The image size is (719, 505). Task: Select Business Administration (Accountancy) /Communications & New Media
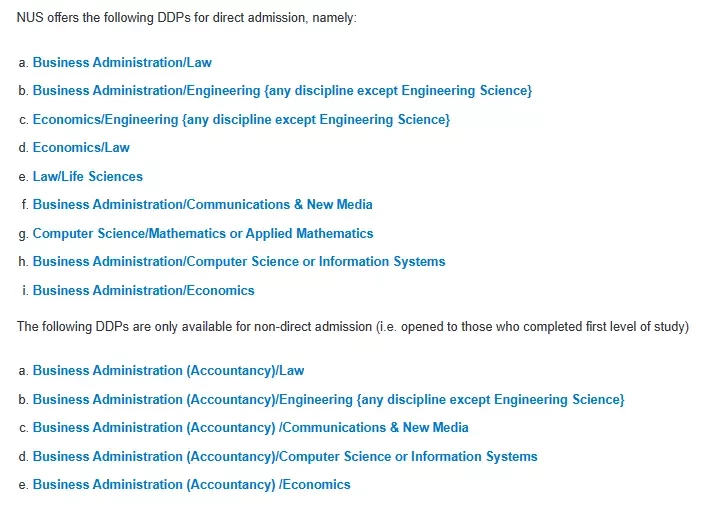(250, 427)
